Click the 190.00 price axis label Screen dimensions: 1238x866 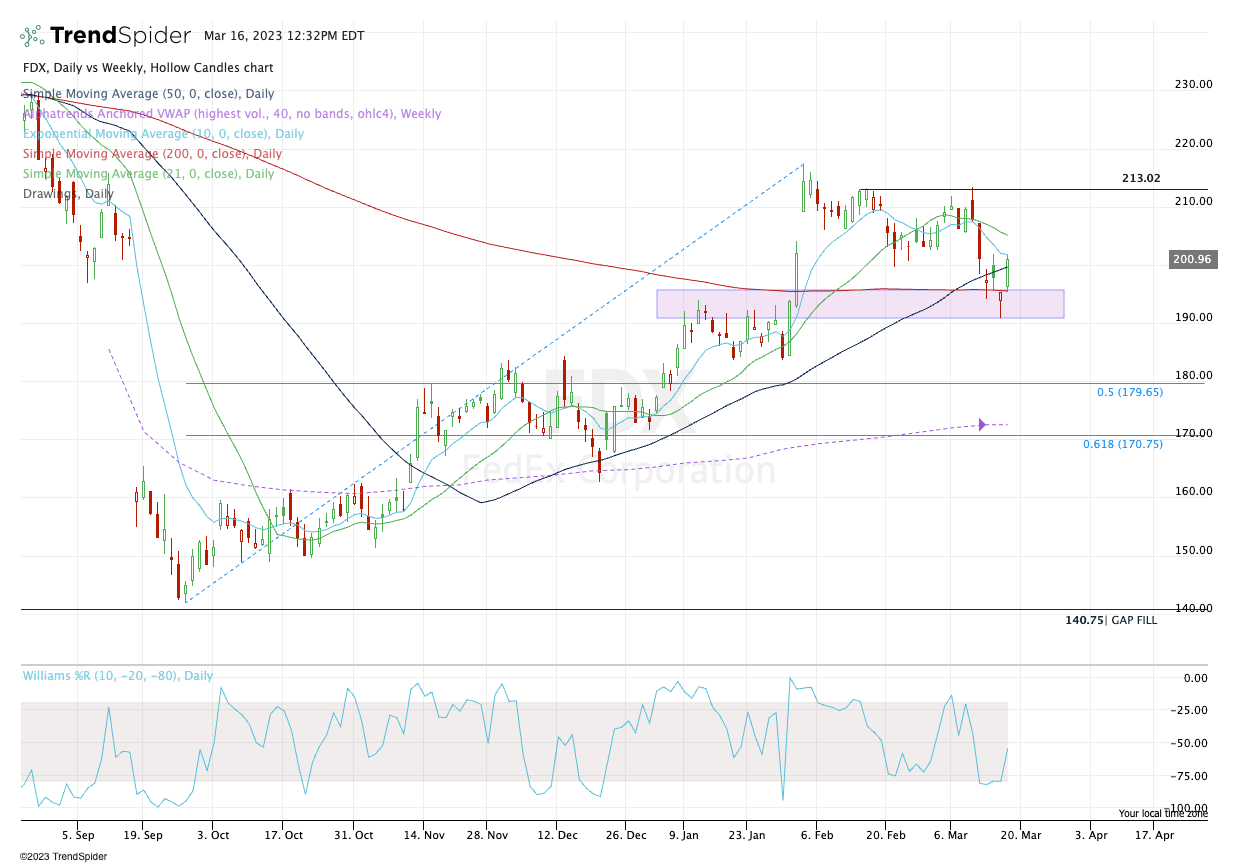coord(1192,317)
